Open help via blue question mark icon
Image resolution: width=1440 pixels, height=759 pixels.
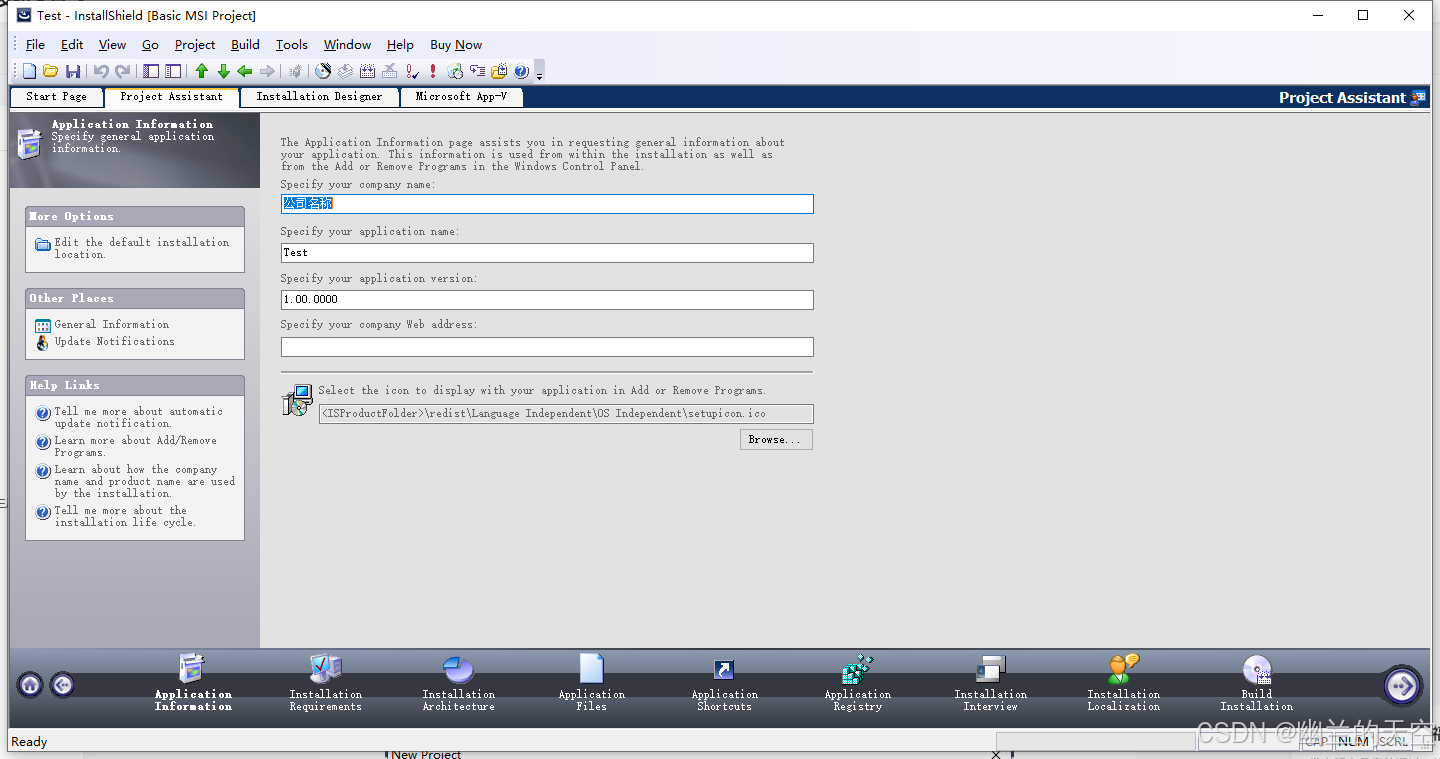[x=521, y=71]
